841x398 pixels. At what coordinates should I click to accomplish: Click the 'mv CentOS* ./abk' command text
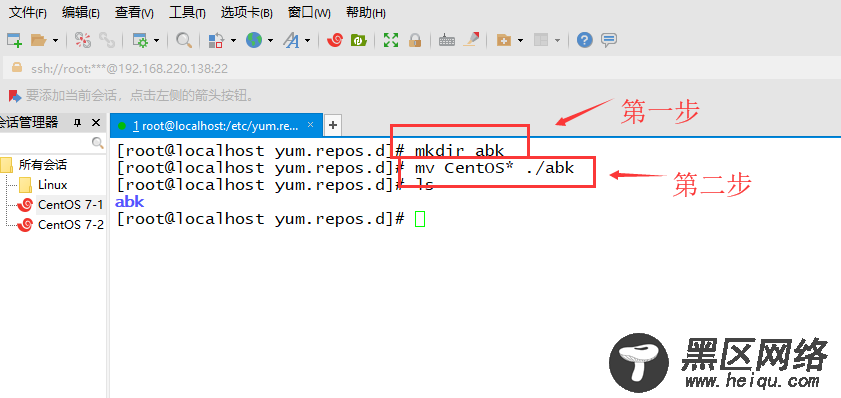(494, 168)
